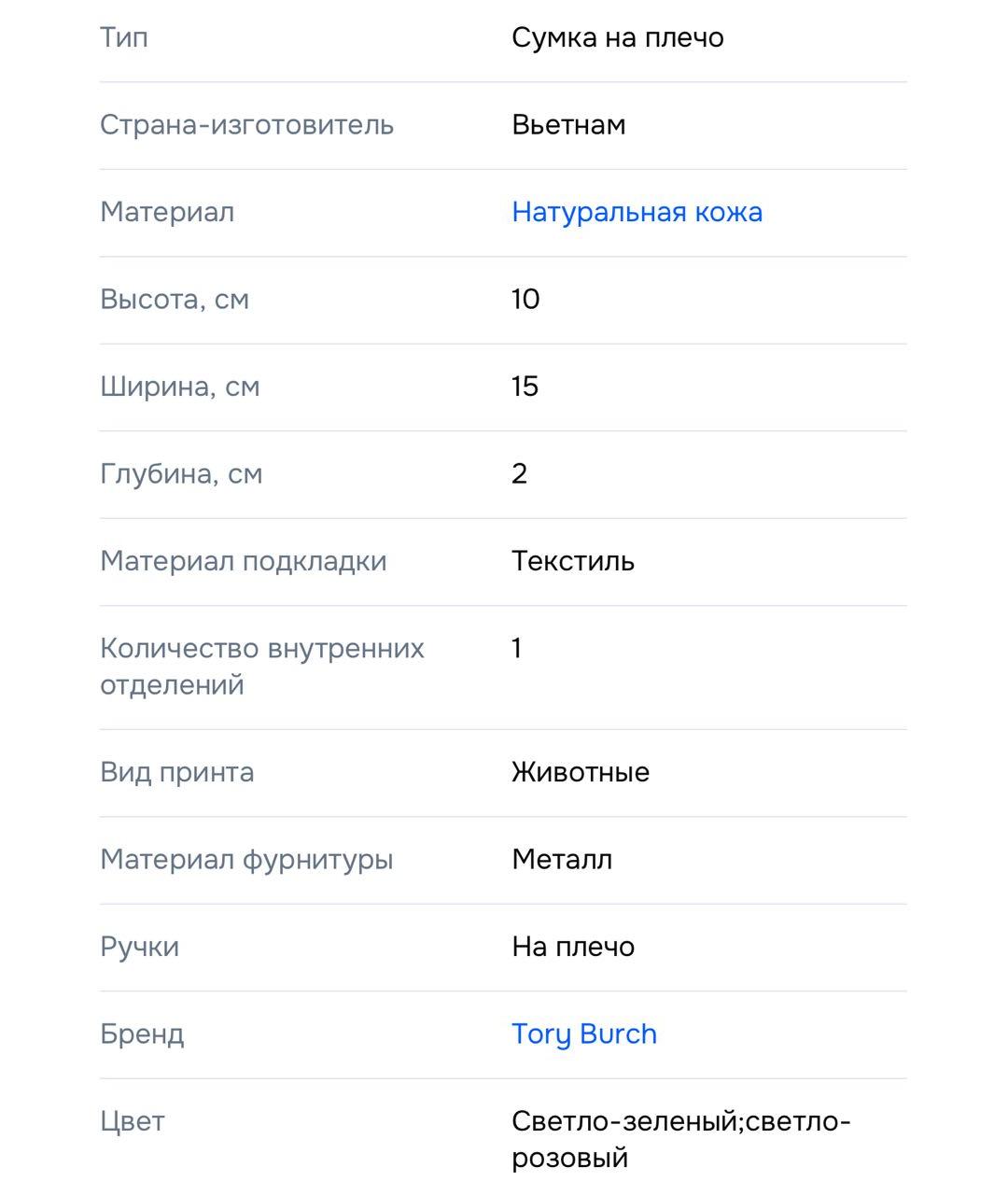Select the depth value 2
Screen dimensions: 1008x1195
point(520,474)
